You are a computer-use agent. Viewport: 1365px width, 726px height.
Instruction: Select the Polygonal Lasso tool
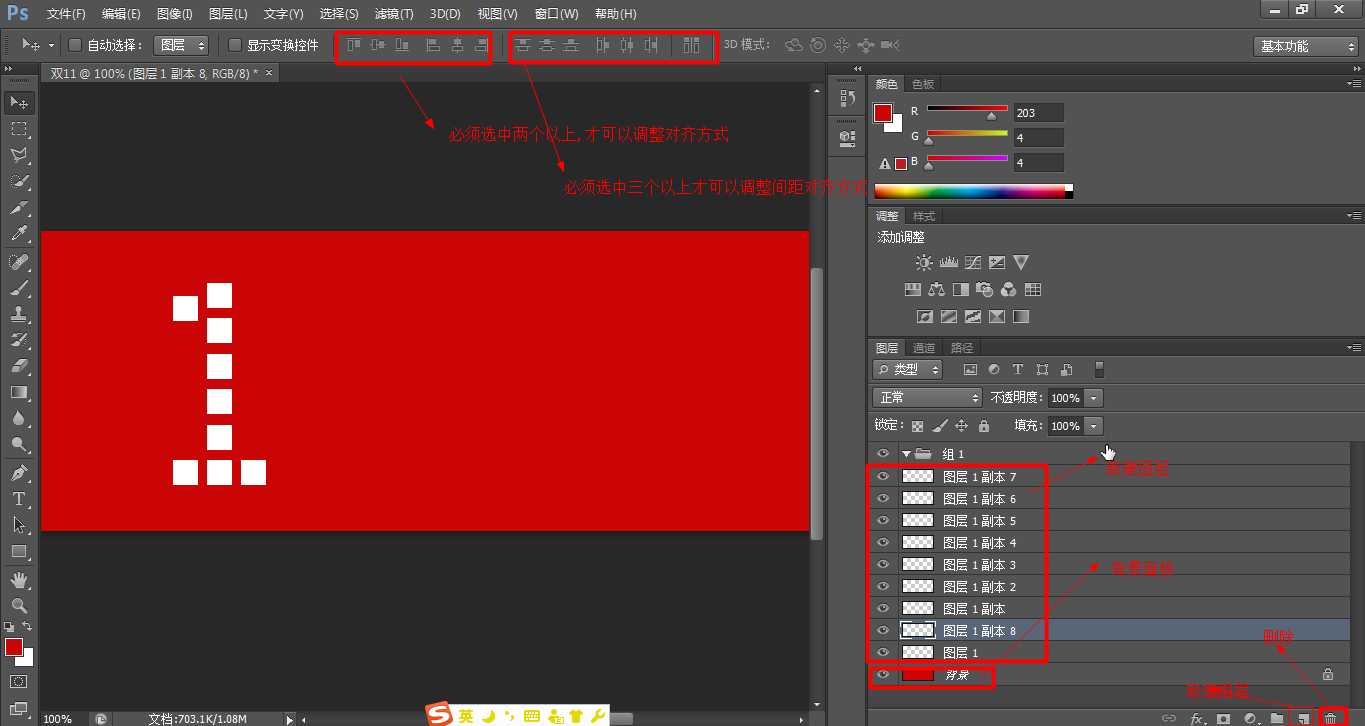(19, 155)
